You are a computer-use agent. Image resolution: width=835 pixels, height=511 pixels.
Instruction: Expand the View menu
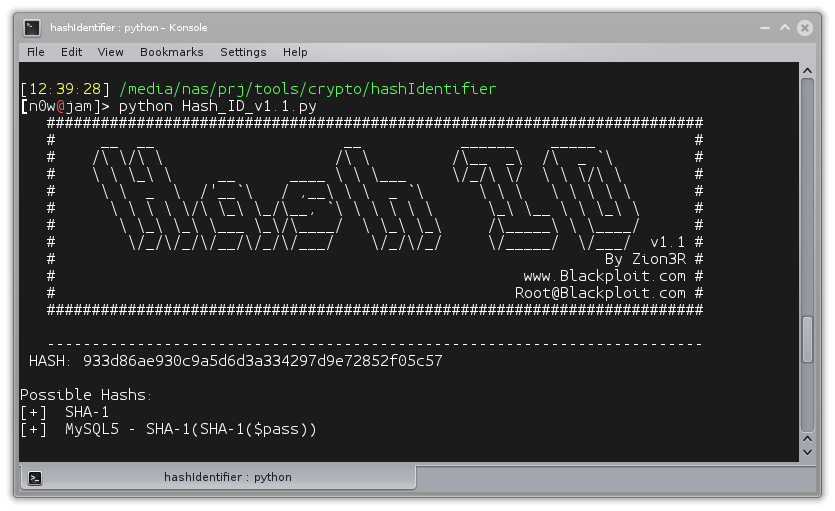[110, 52]
